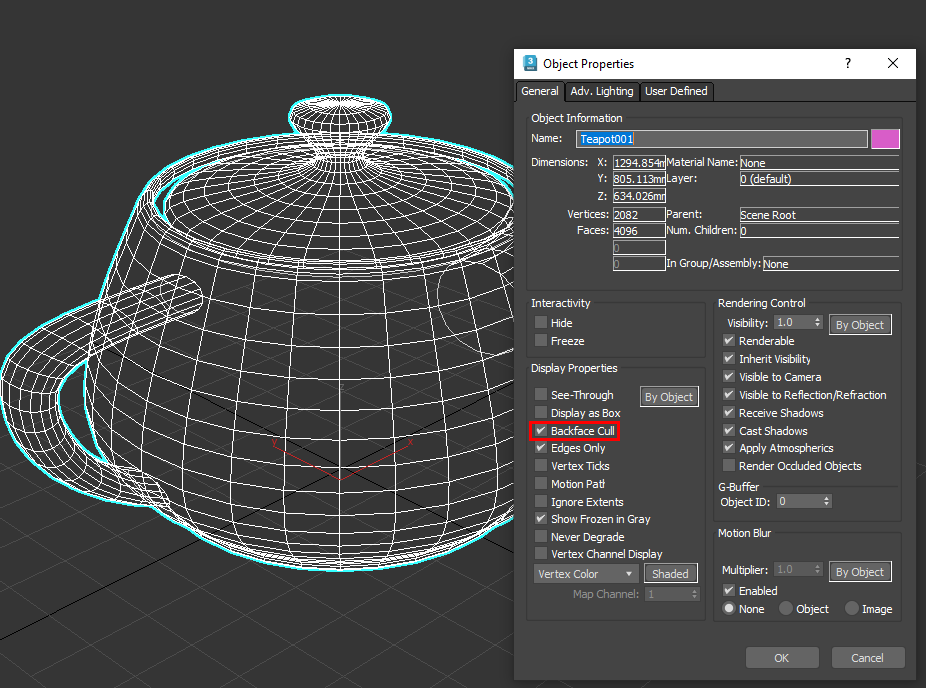
Task: Click the In Group/Assembly value None
Action: tap(831, 264)
